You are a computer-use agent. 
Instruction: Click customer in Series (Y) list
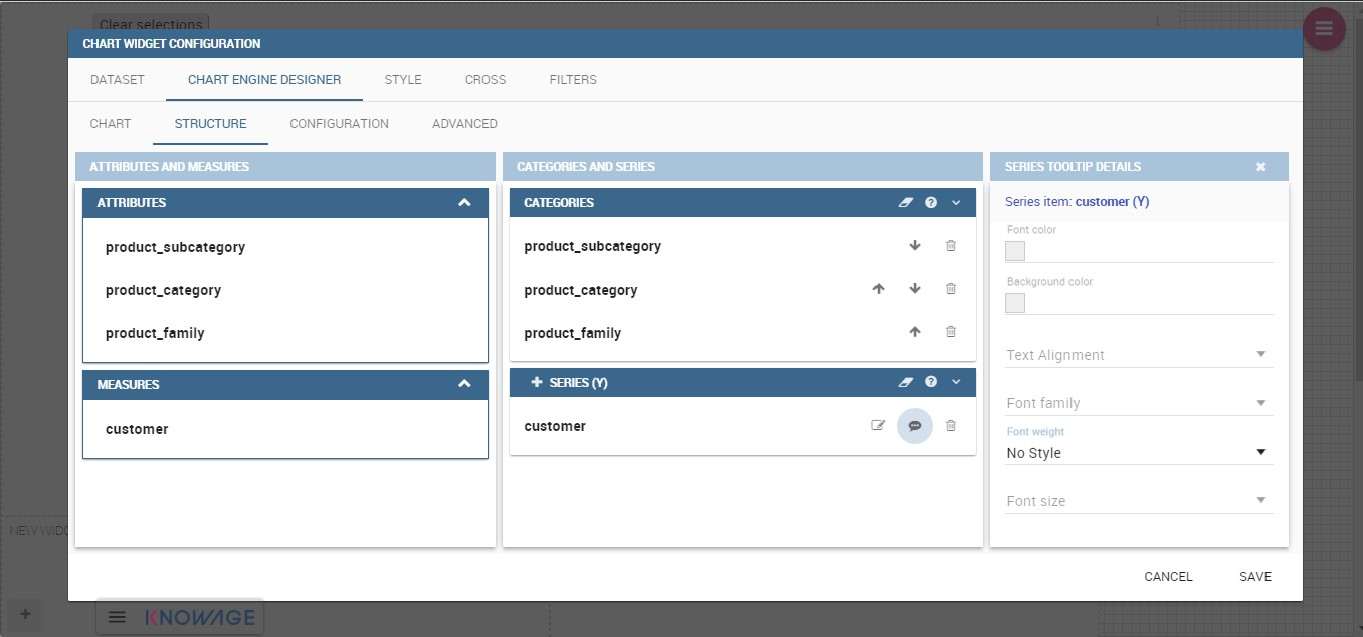click(x=555, y=426)
